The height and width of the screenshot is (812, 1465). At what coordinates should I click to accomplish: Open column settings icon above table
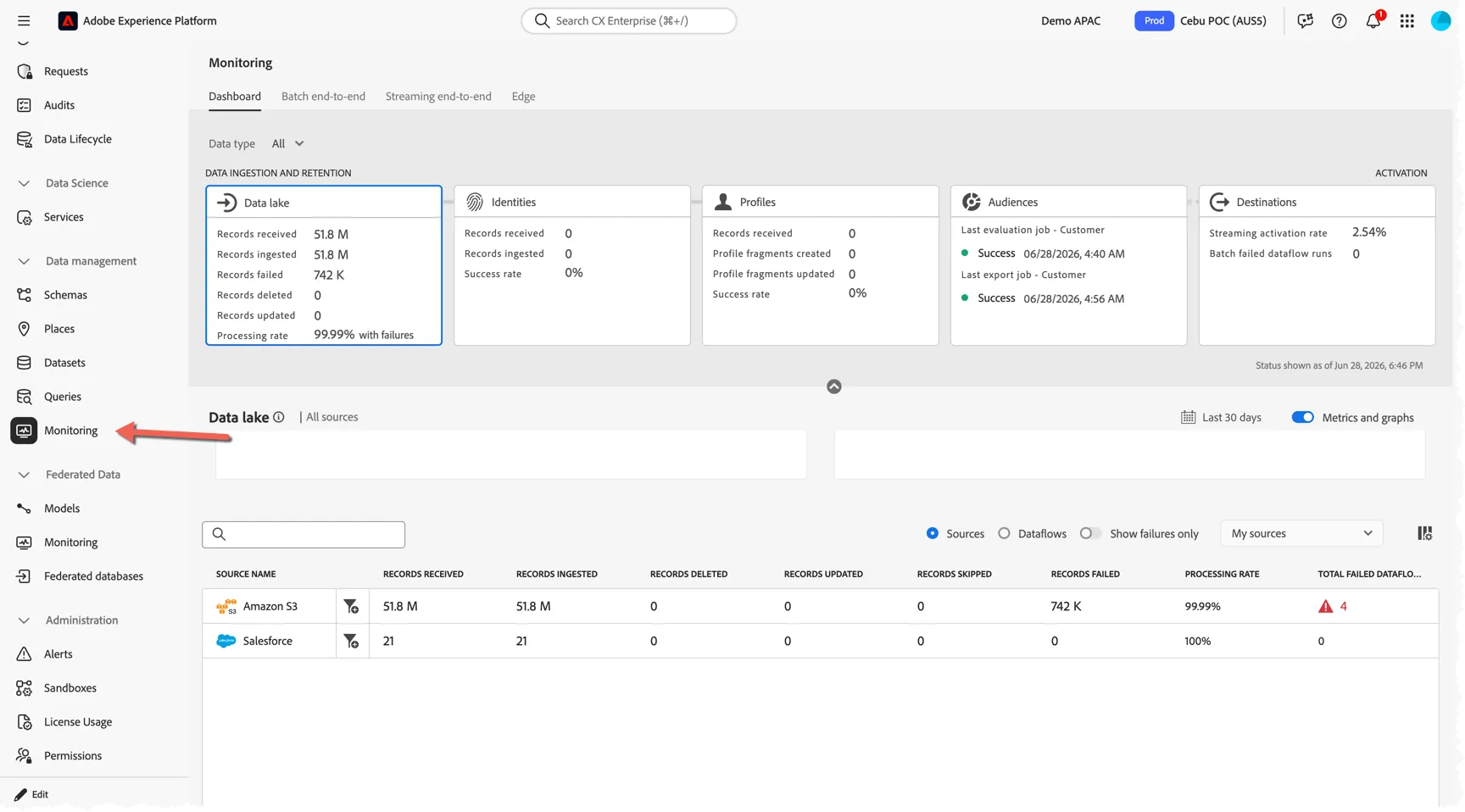[1424, 533]
